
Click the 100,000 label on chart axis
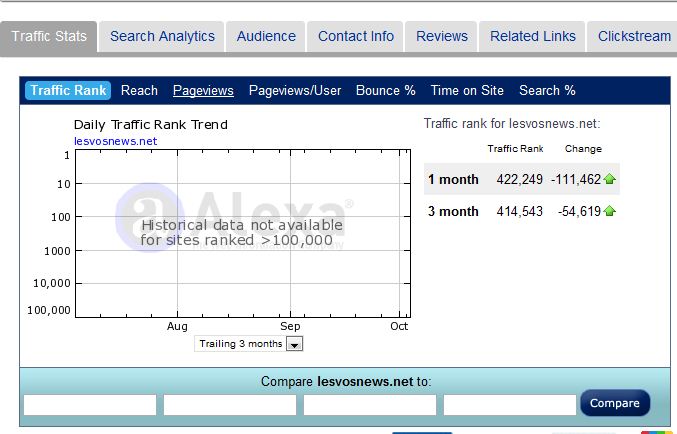point(49,310)
